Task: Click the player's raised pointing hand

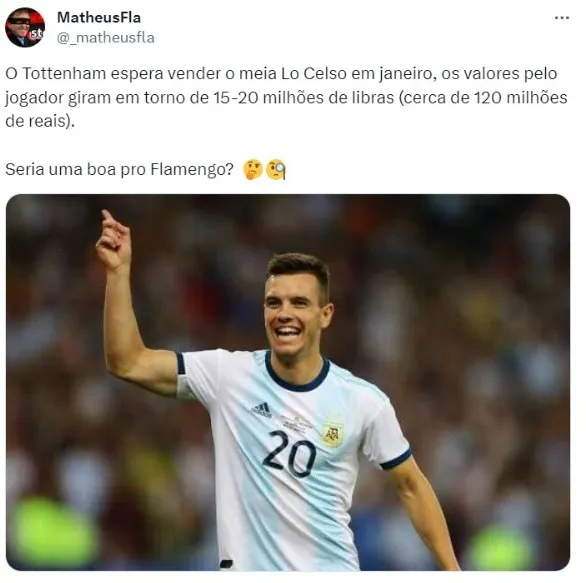Action: click(113, 240)
